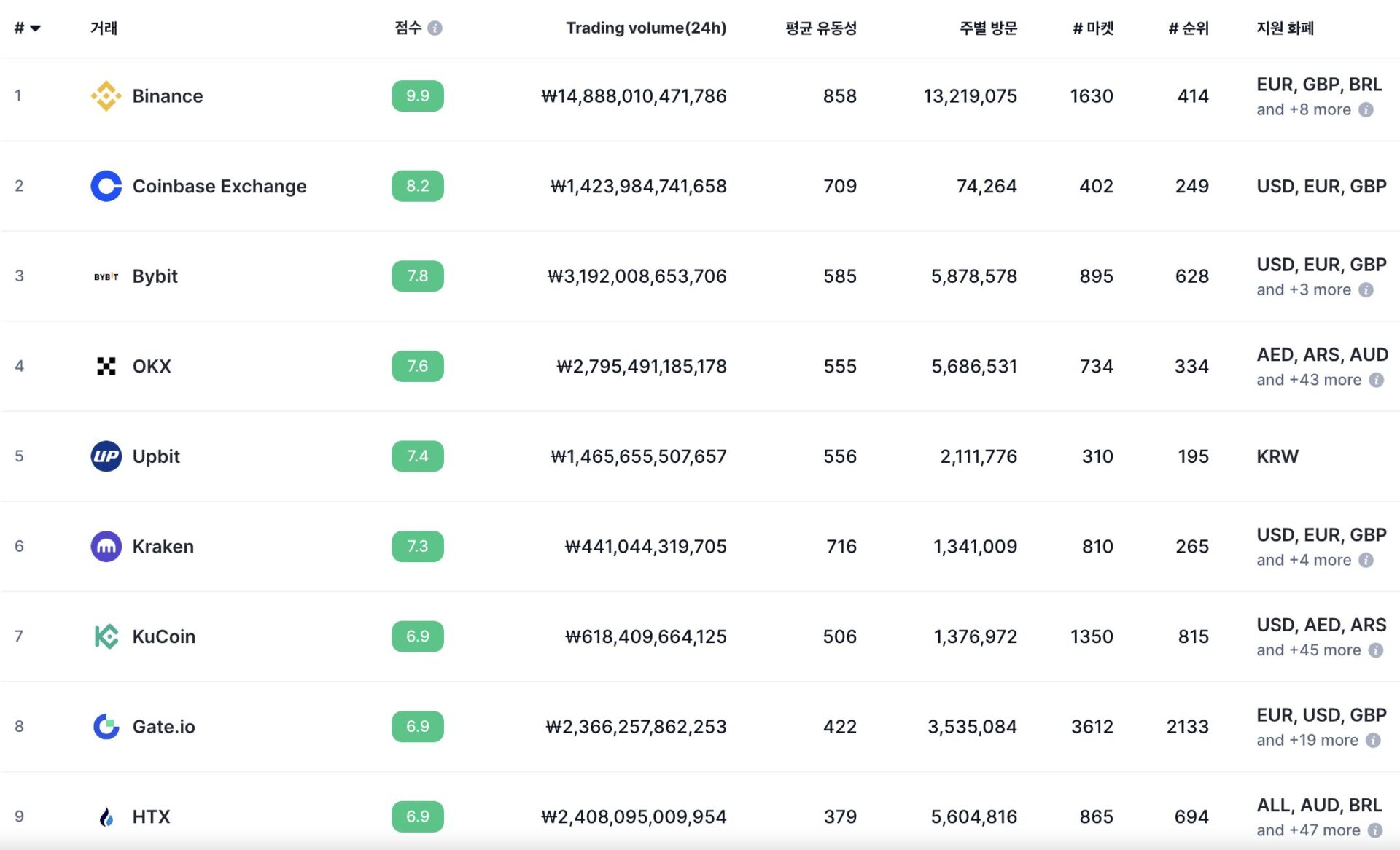The image size is (1400, 850).
Task: Sort by the 거래 column header
Action: point(104,28)
